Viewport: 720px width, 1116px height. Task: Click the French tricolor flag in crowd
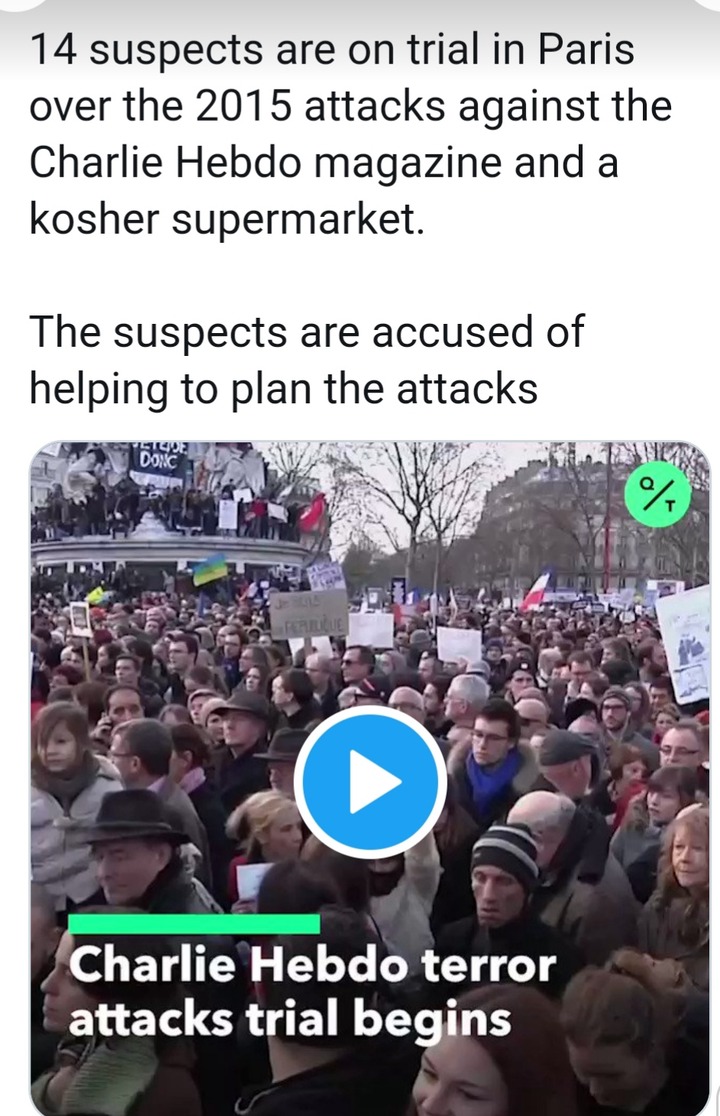[536, 590]
